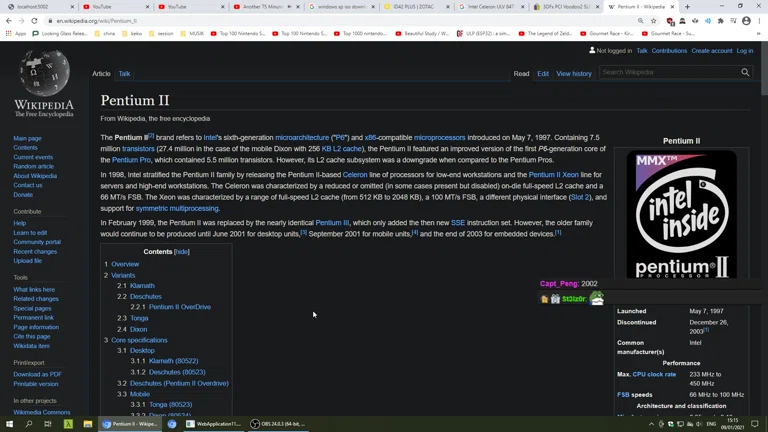This screenshot has height=432, width=768.
Task: Follow the Celeron link in the article
Action: tap(355, 175)
